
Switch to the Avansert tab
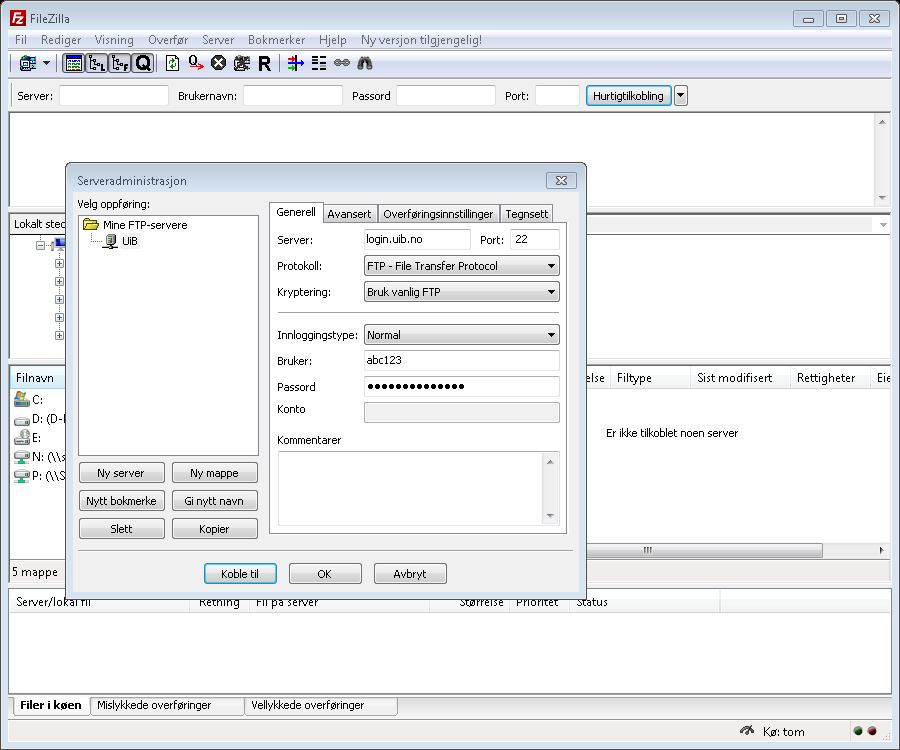click(349, 214)
